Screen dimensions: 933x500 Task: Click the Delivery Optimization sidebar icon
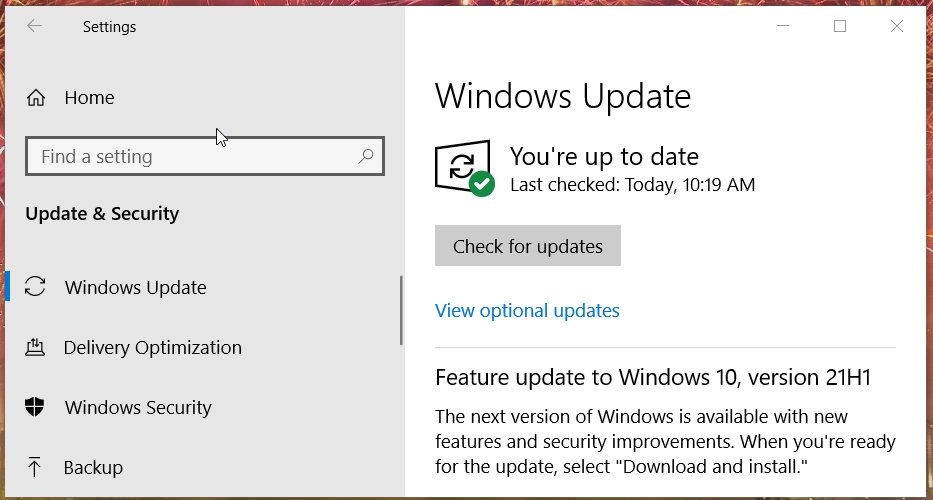(35, 347)
